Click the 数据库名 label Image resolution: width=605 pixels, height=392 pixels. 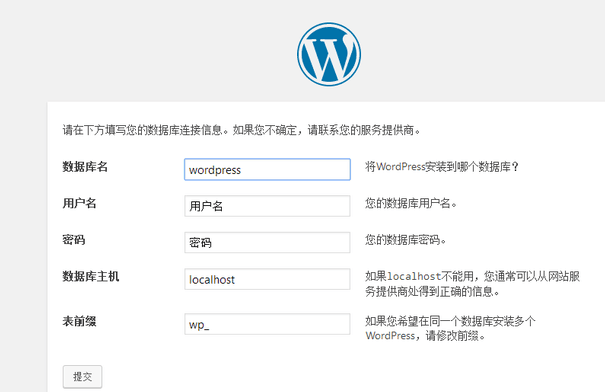pos(85,167)
